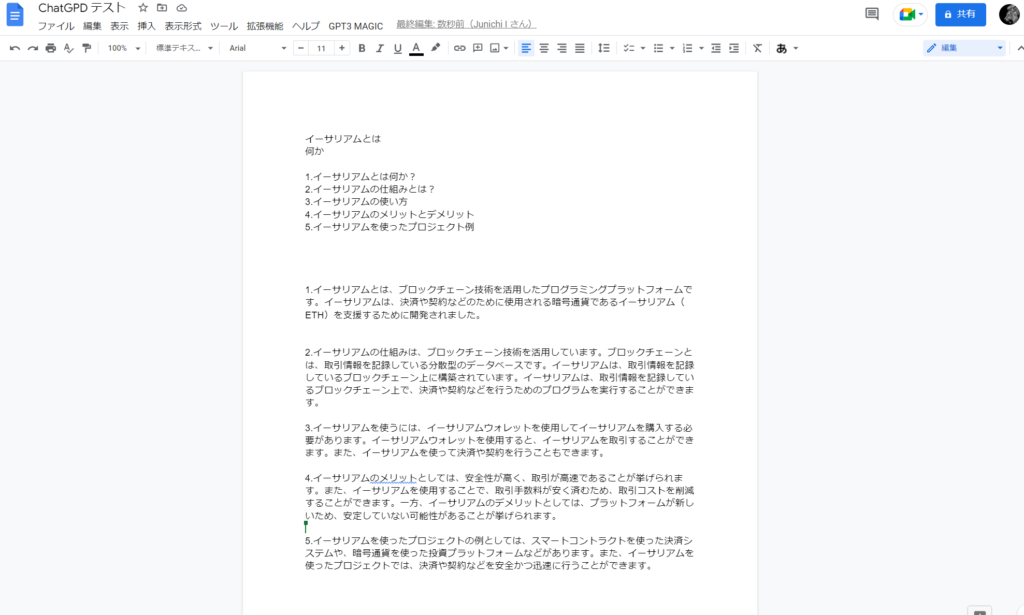Open the text color picker
The image size is (1024, 615).
click(416, 48)
